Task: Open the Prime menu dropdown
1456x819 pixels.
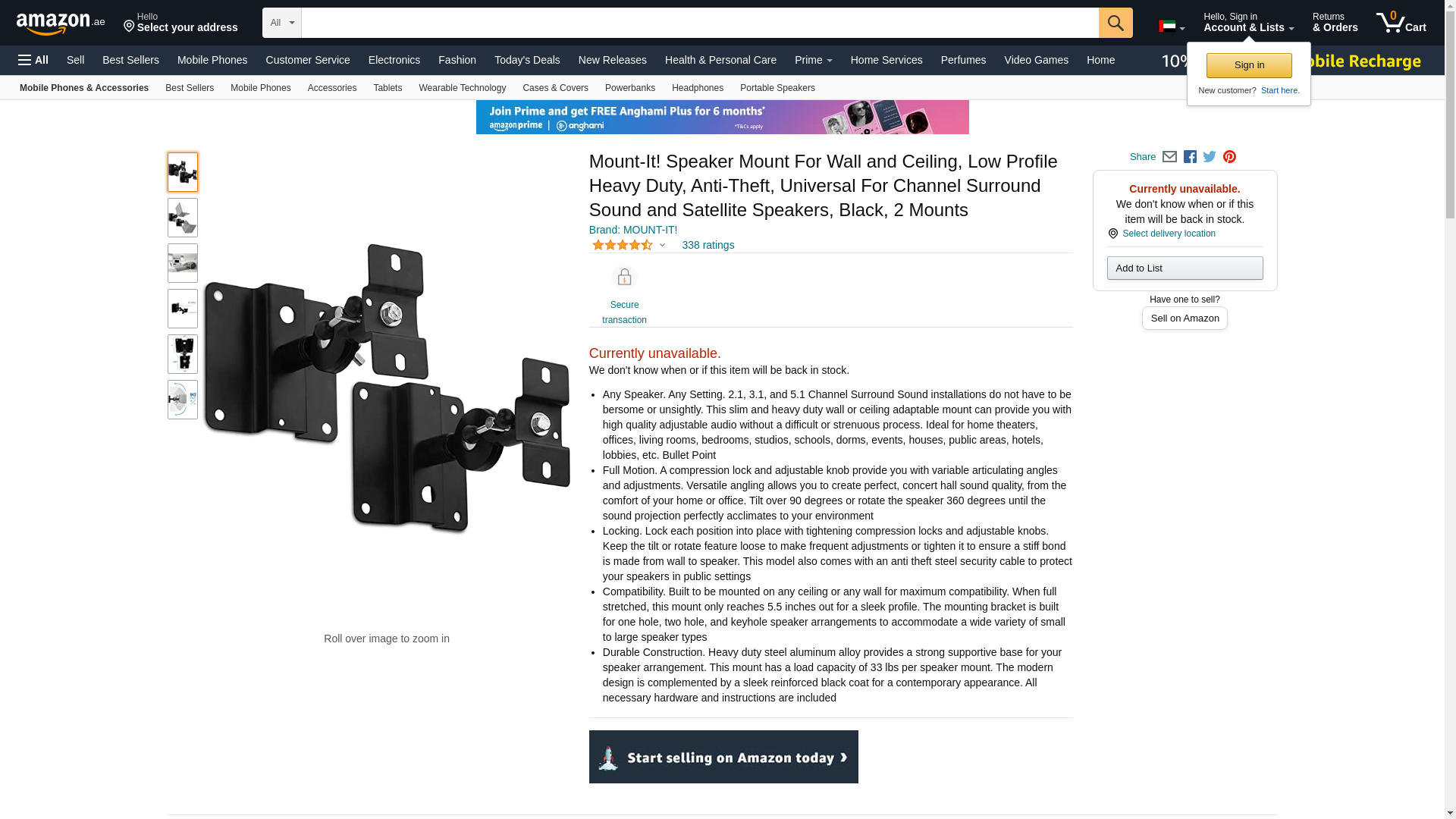Action: [813, 60]
